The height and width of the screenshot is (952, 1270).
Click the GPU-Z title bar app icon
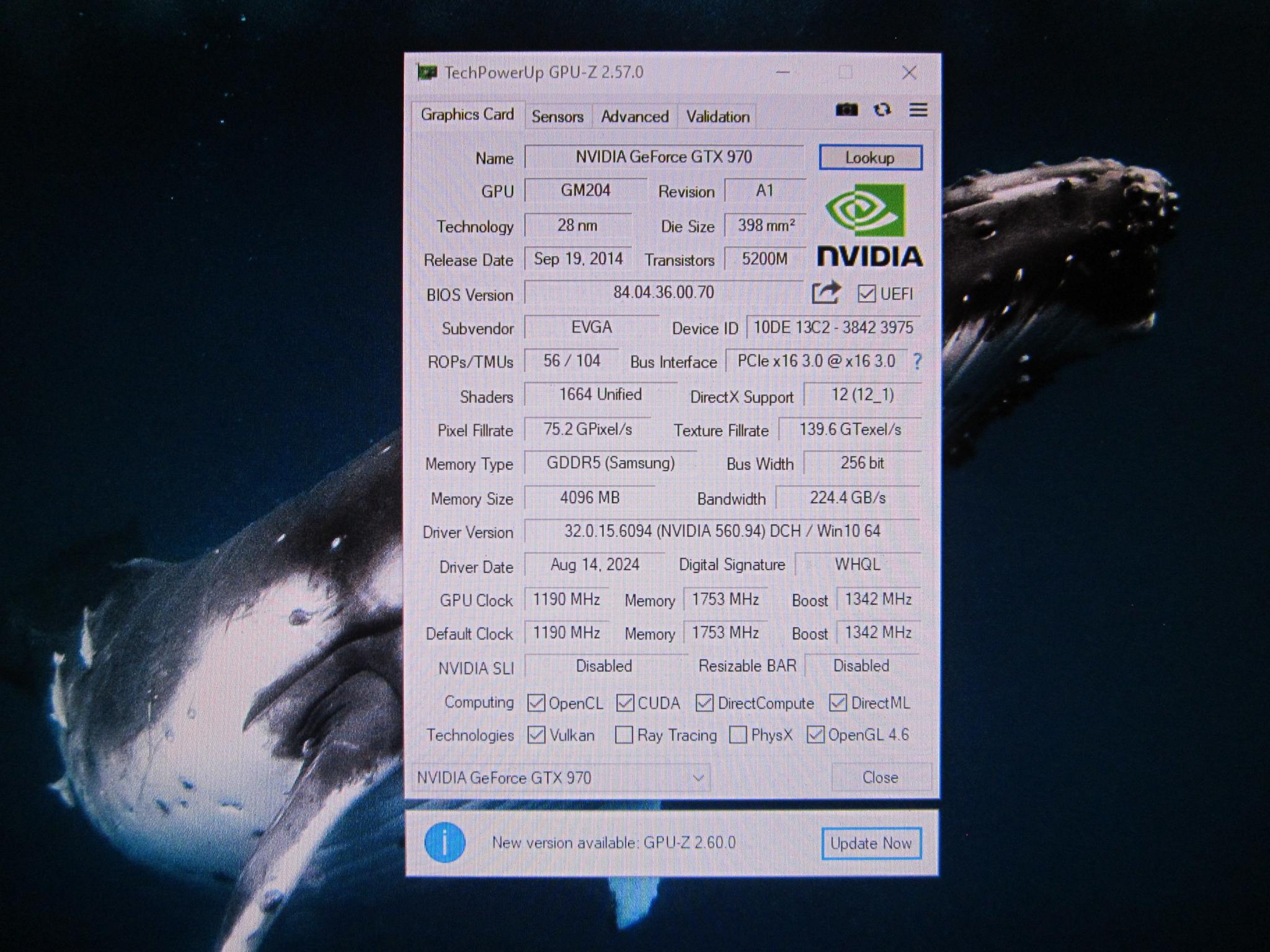427,73
